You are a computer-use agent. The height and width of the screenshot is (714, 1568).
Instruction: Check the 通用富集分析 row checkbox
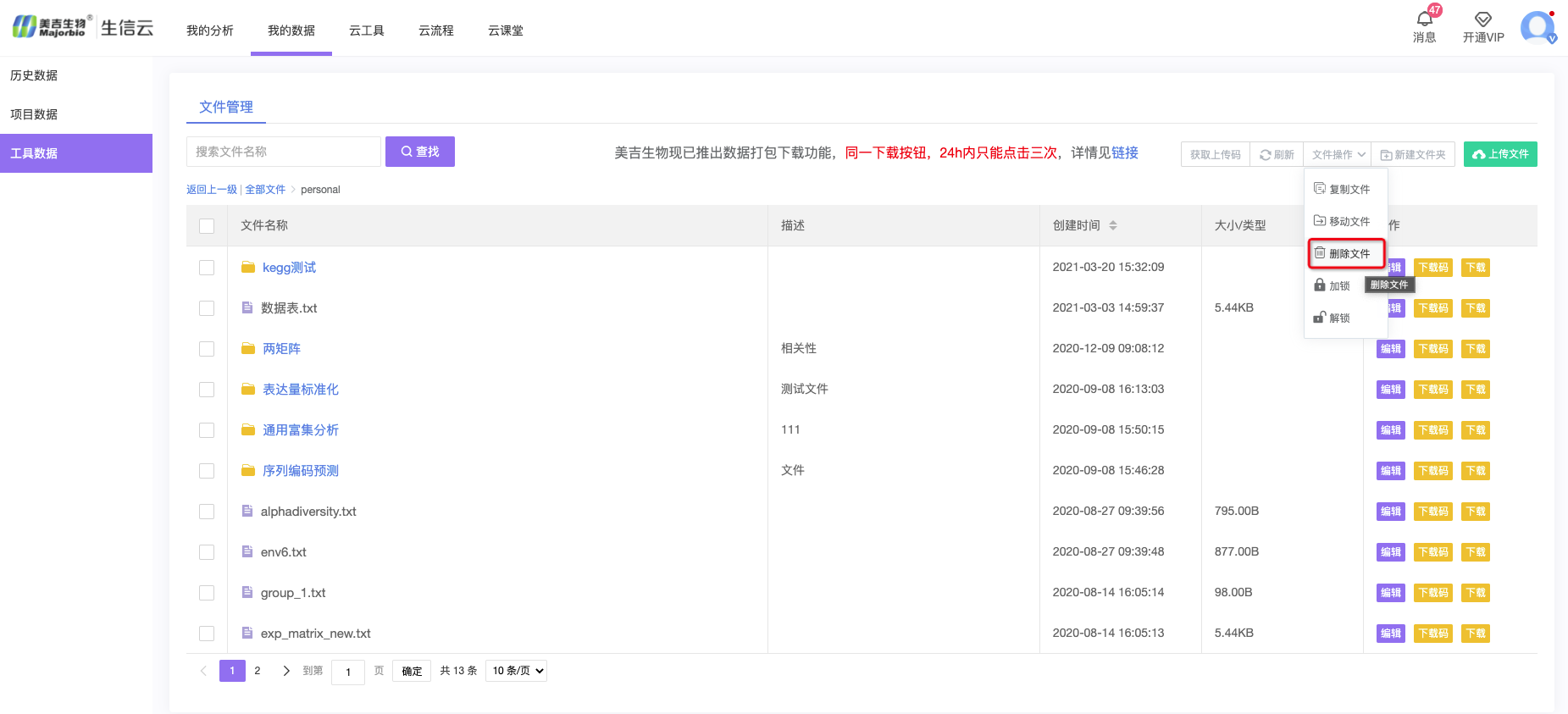[x=207, y=430]
